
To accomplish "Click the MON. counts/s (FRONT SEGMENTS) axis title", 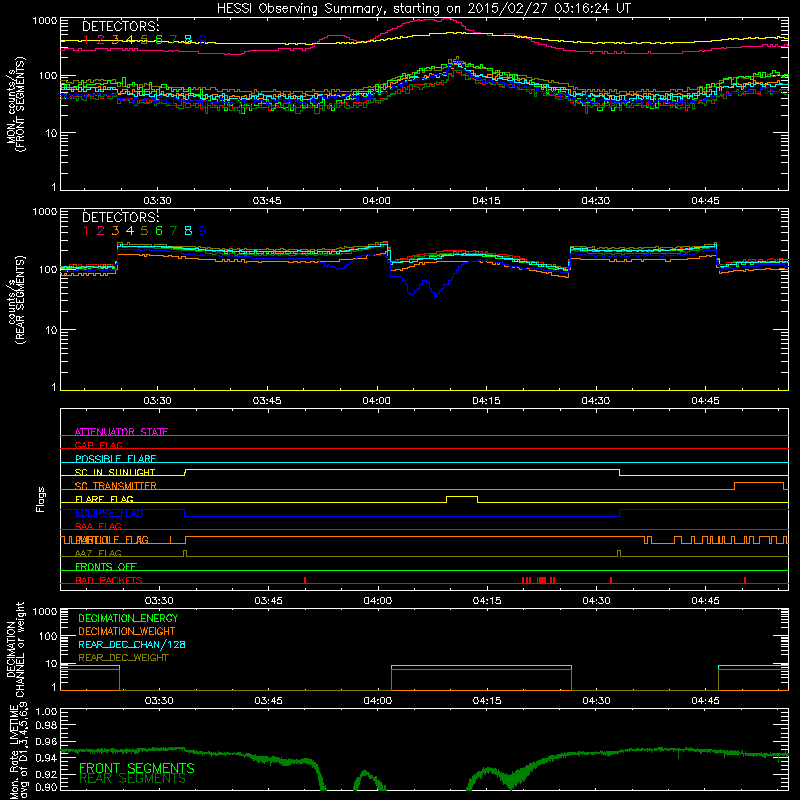I will click(15, 104).
